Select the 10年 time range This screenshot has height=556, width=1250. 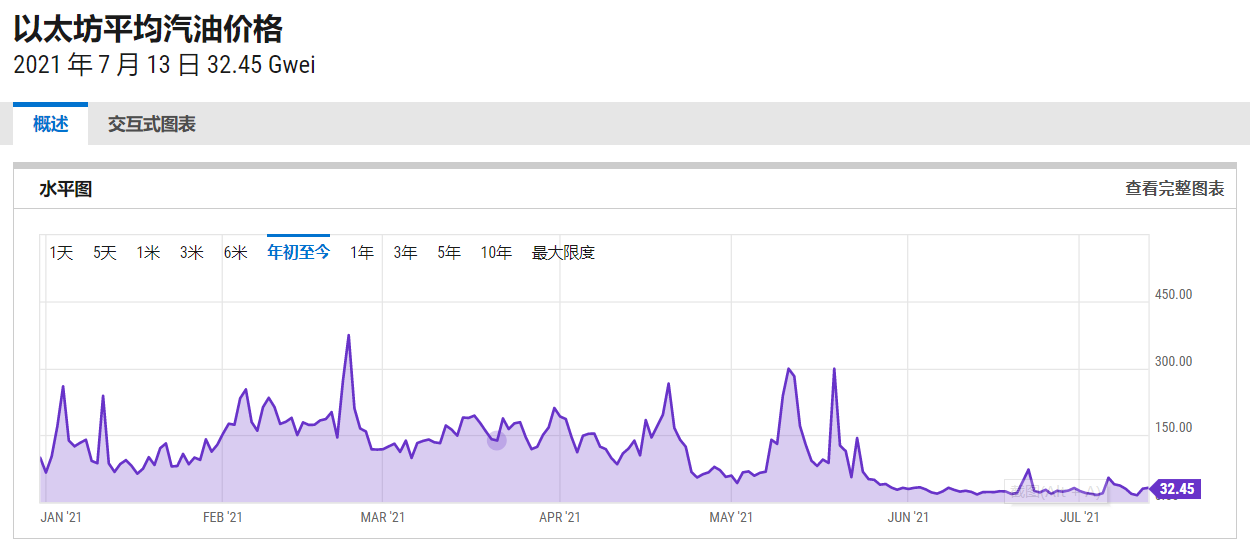pos(496,253)
